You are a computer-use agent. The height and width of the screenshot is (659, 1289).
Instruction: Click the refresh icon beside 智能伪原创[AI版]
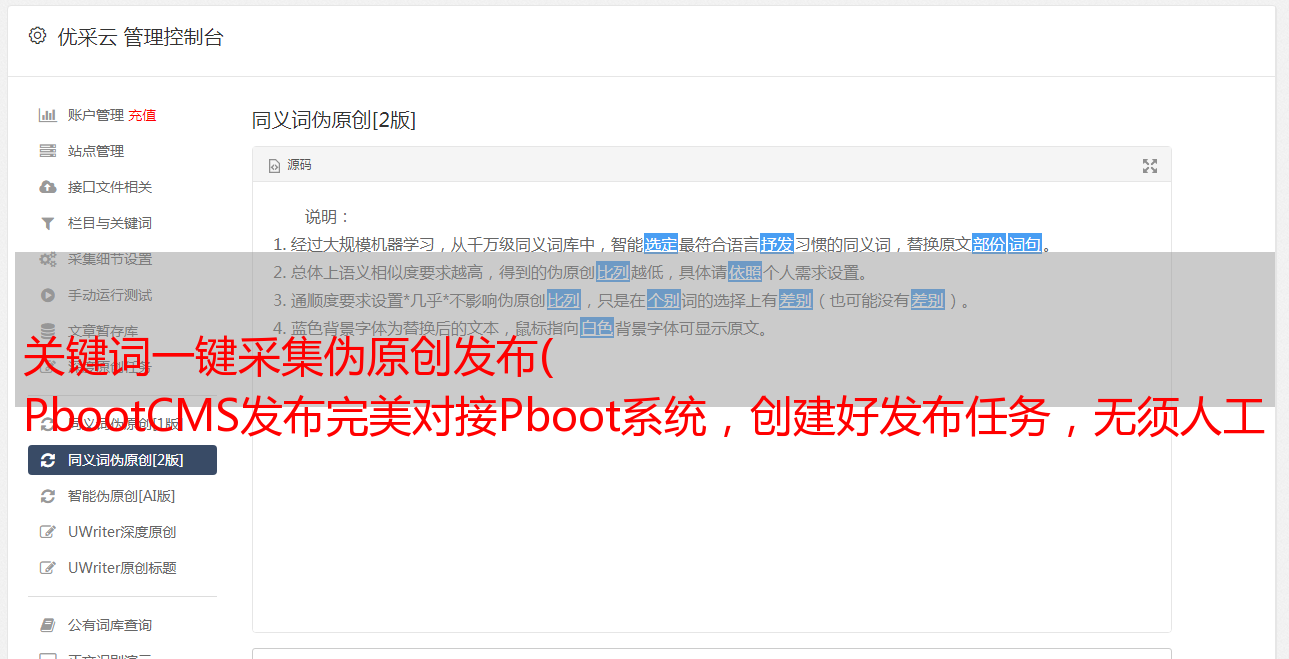(47, 496)
